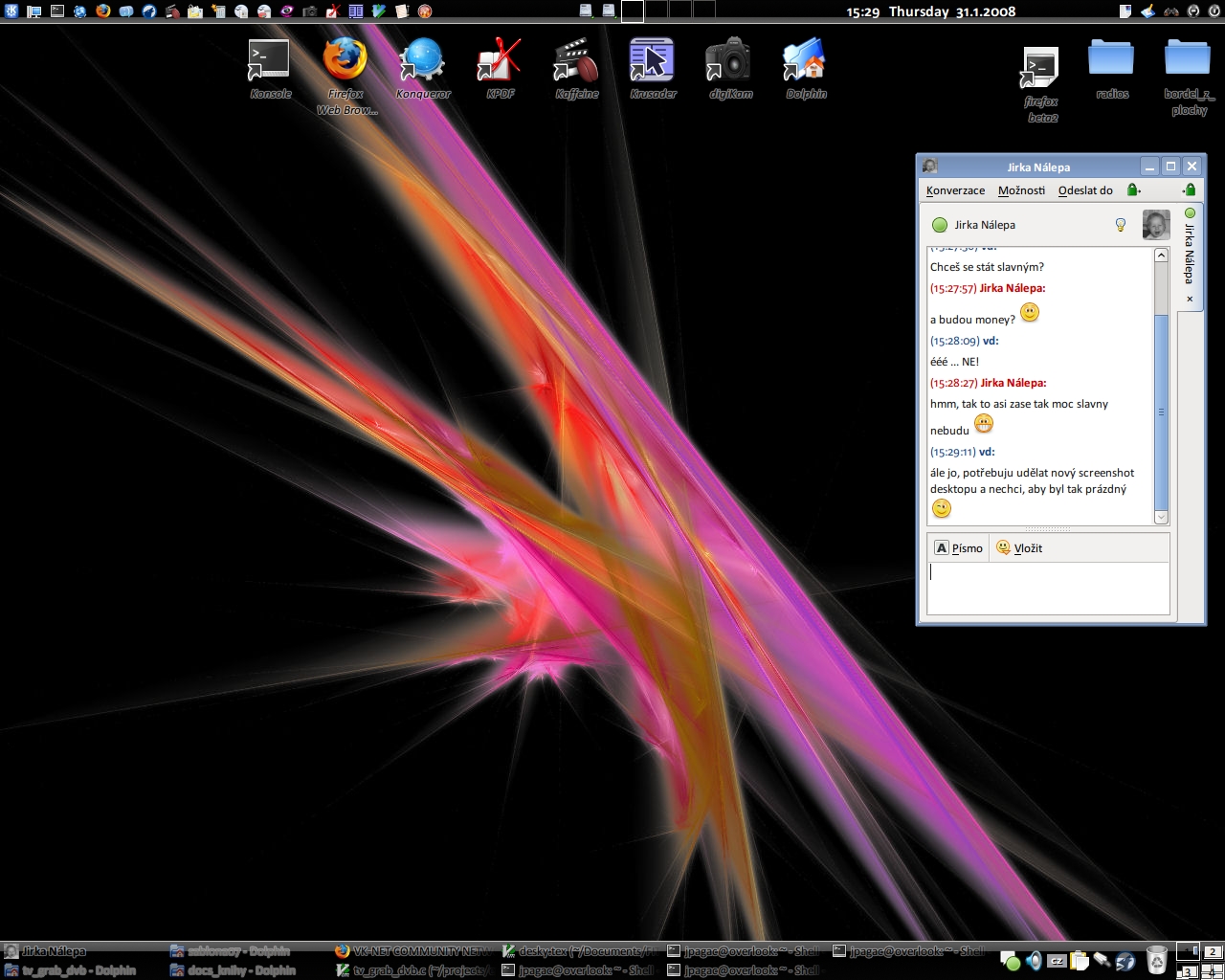Open the Konverzace menu

click(x=955, y=190)
